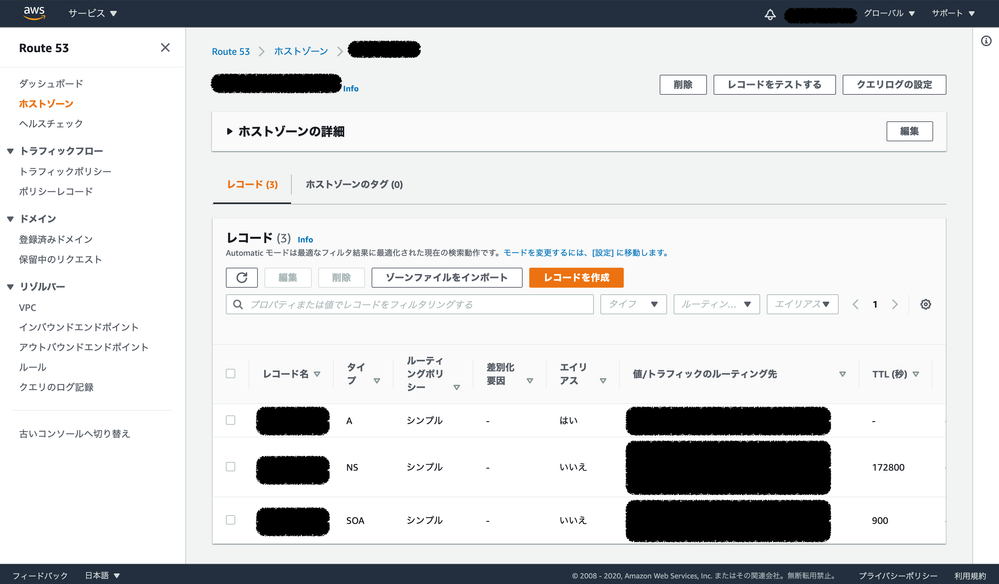Open クエリのログ記録 in the sidebar
Viewport: 999px width, 584px height.
[x=56, y=387]
